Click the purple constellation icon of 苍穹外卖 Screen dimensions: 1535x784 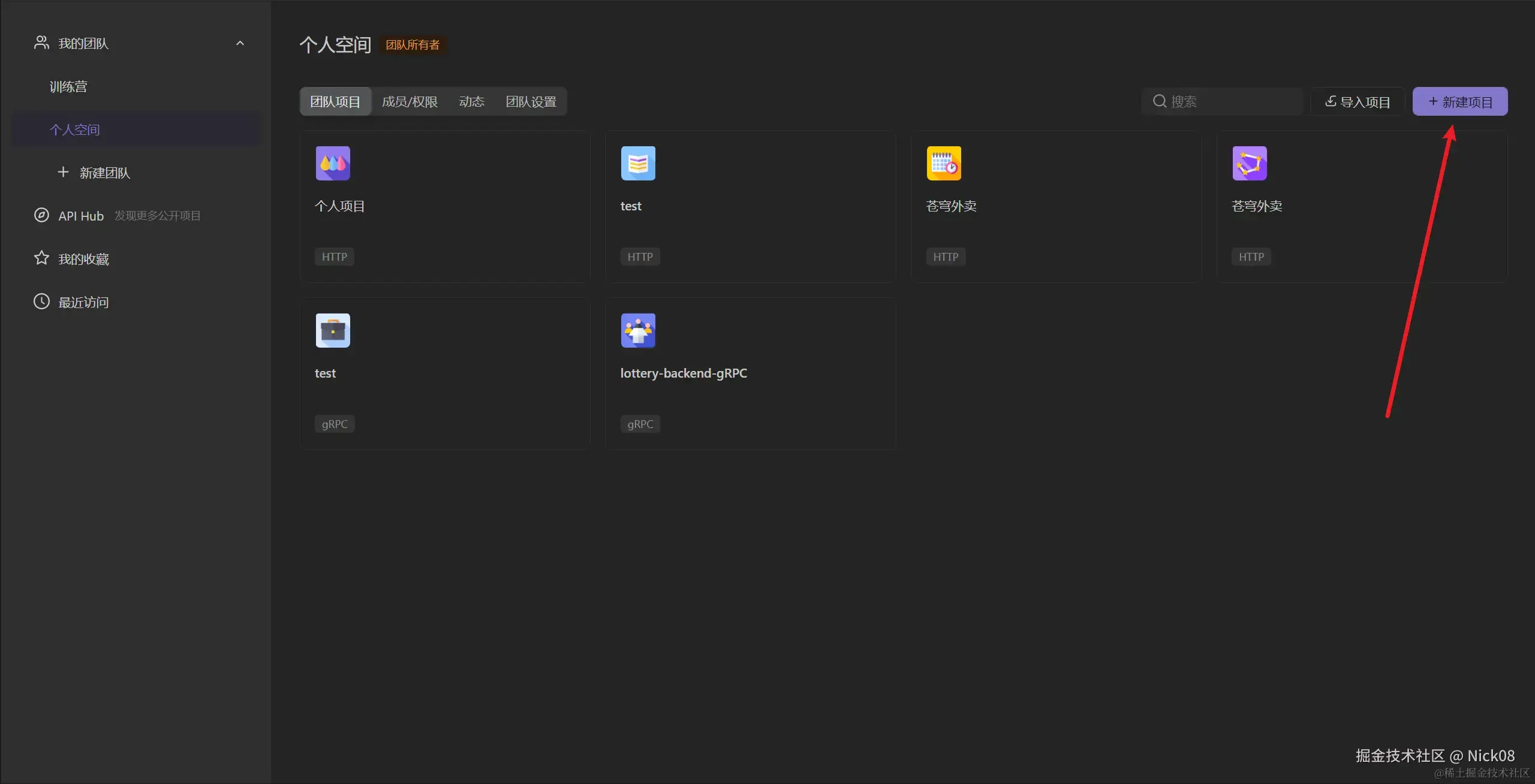(x=1250, y=163)
